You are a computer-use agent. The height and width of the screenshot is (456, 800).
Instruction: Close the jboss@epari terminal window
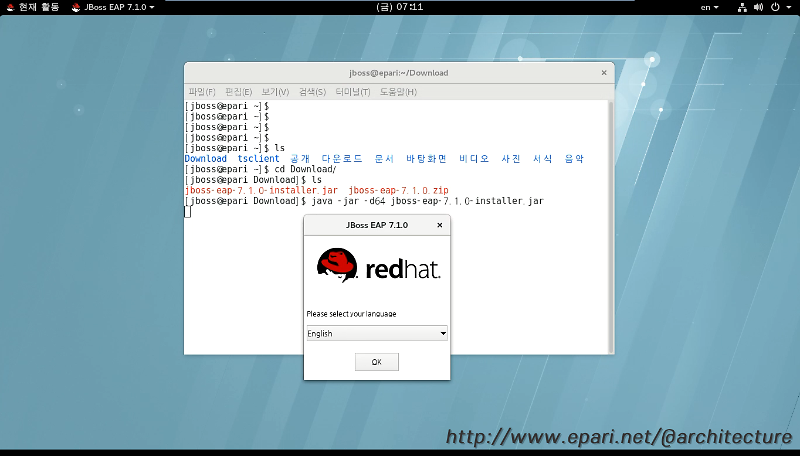pyautogui.click(x=604, y=72)
